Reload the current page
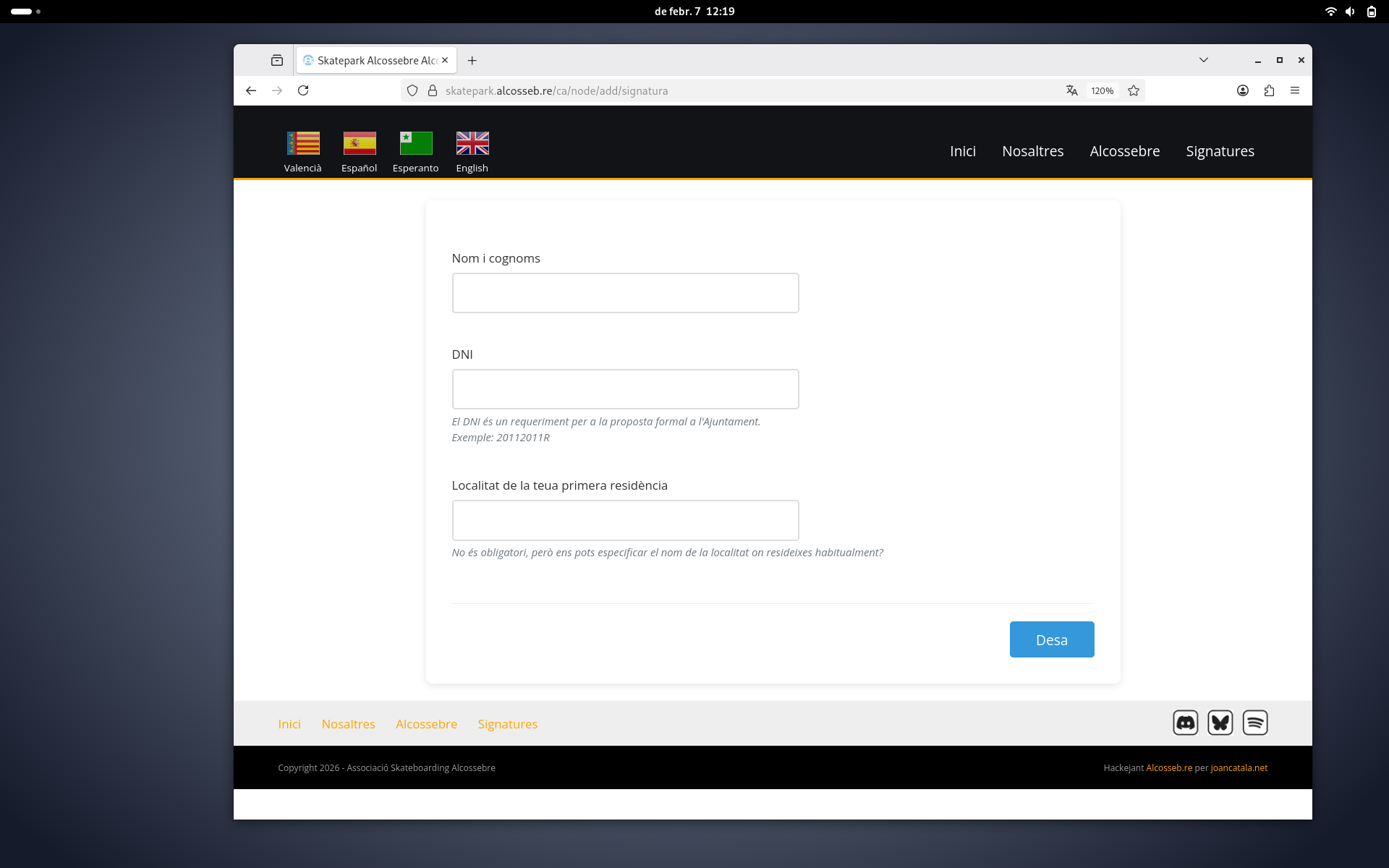The height and width of the screenshot is (868, 1389). point(303,90)
